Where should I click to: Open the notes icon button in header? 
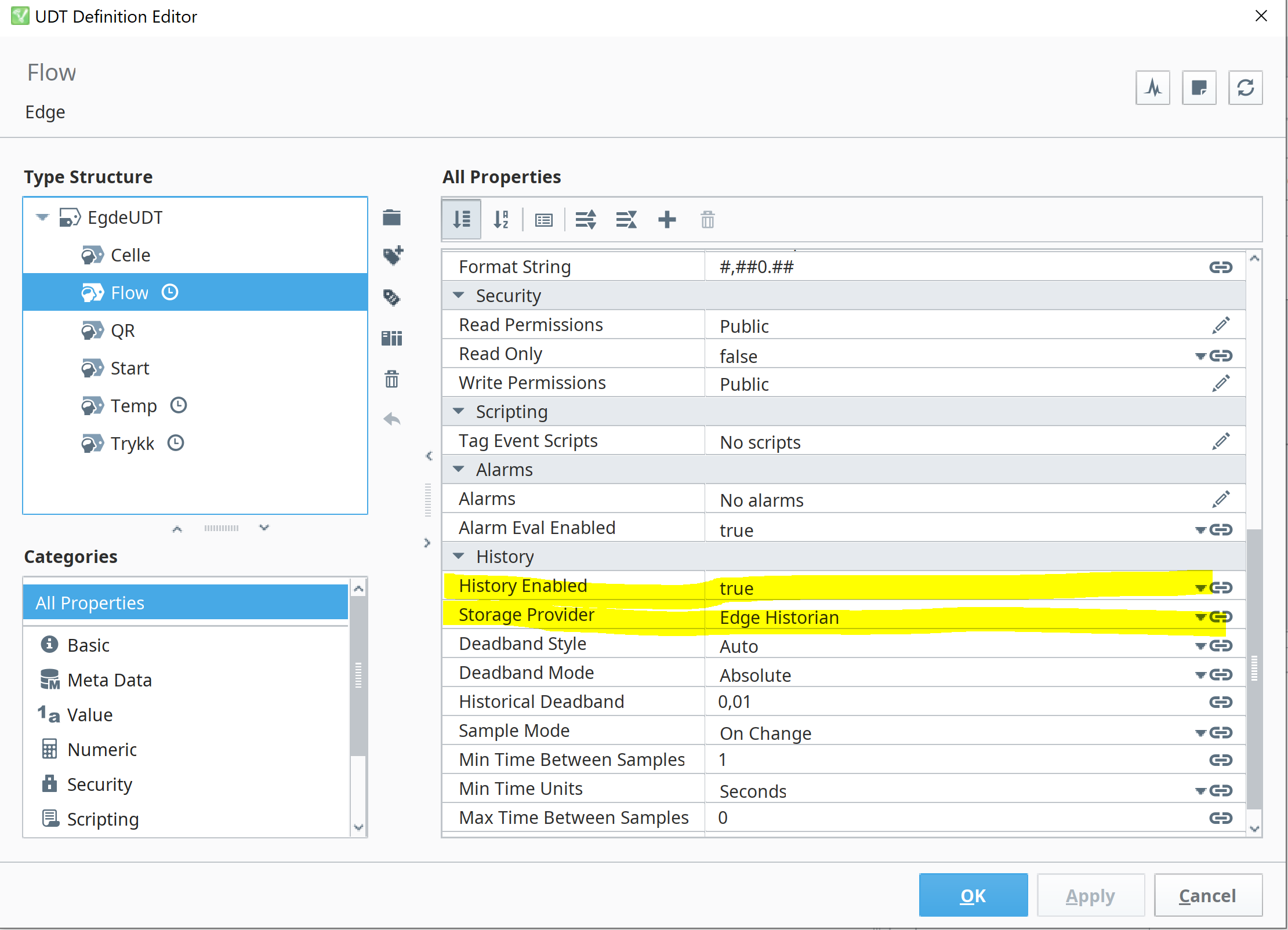pos(1199,88)
